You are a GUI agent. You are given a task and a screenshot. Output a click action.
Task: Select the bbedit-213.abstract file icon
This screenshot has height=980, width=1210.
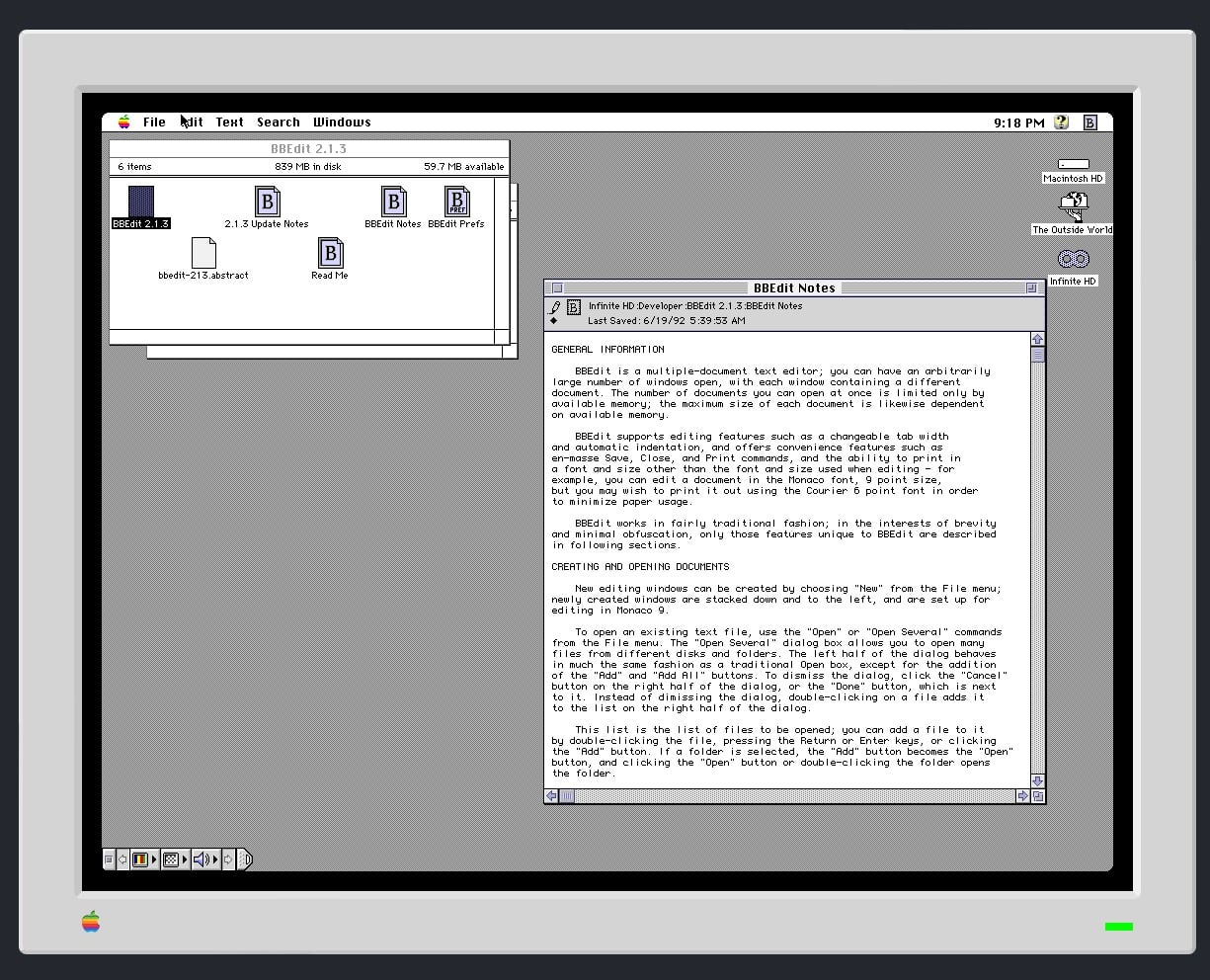click(x=203, y=253)
